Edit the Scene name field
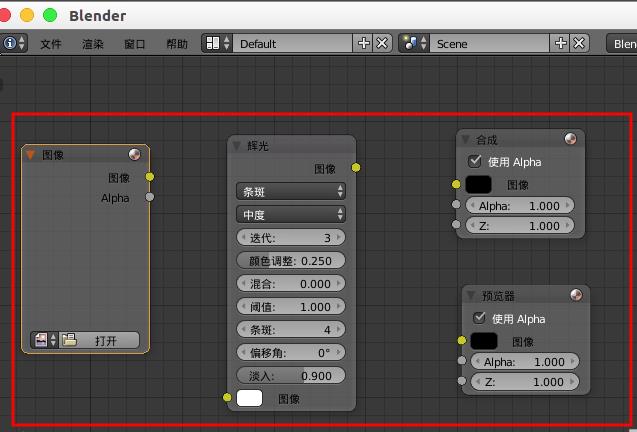This screenshot has height=432, width=637. (489, 43)
